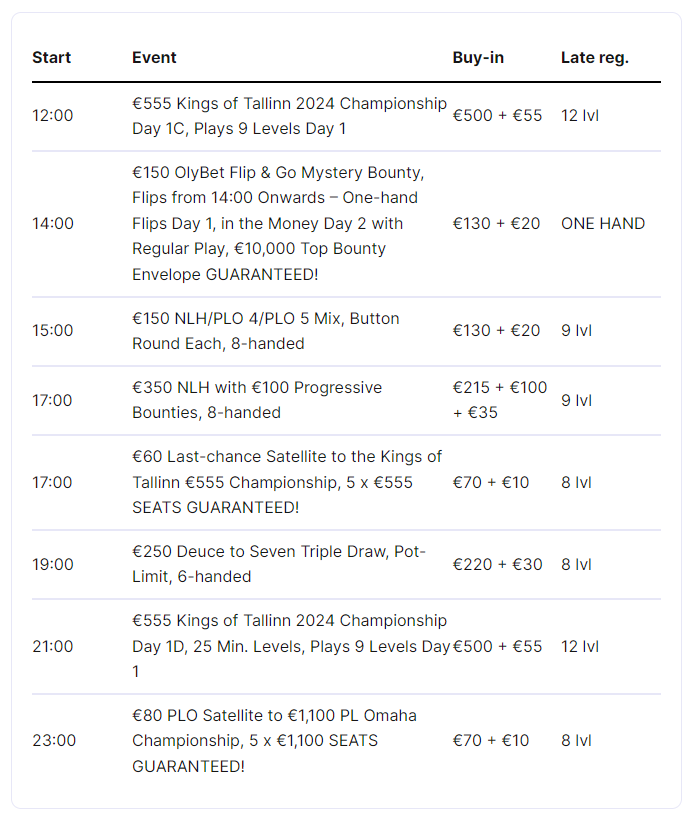Click the 19:00 start time
This screenshot has width=691, height=813.
53,564
